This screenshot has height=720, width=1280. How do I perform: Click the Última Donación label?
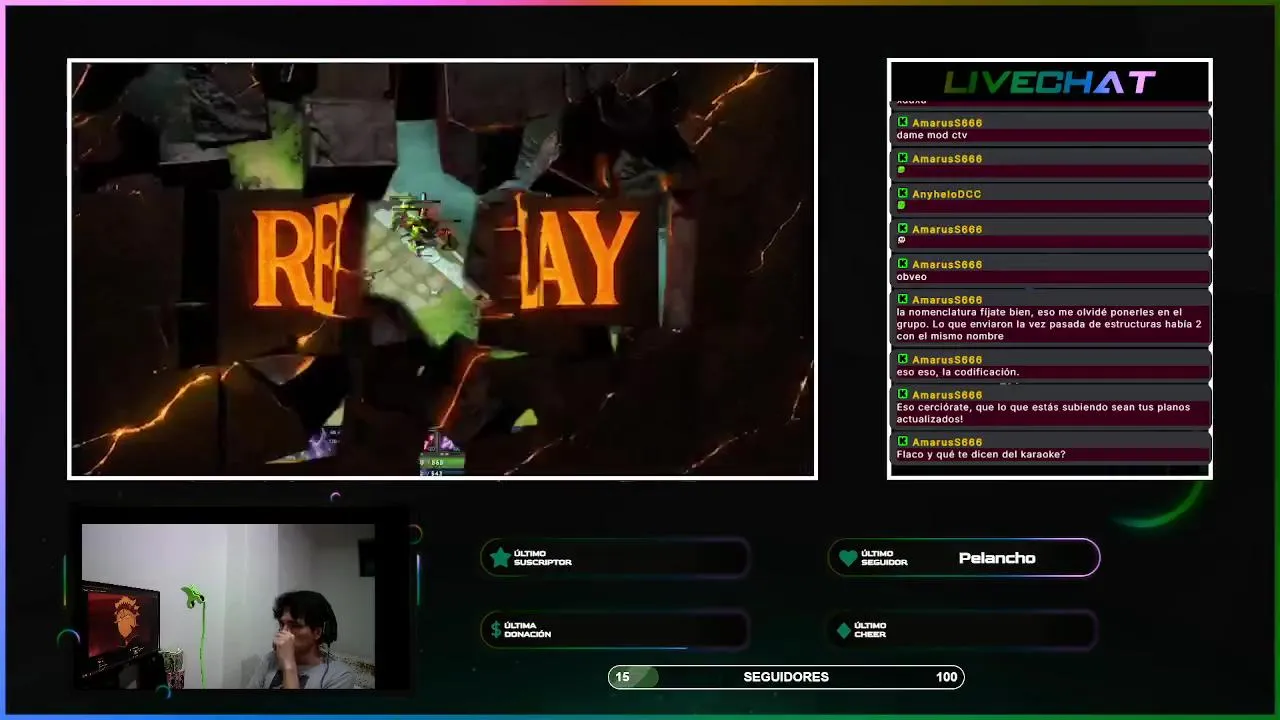(527, 630)
